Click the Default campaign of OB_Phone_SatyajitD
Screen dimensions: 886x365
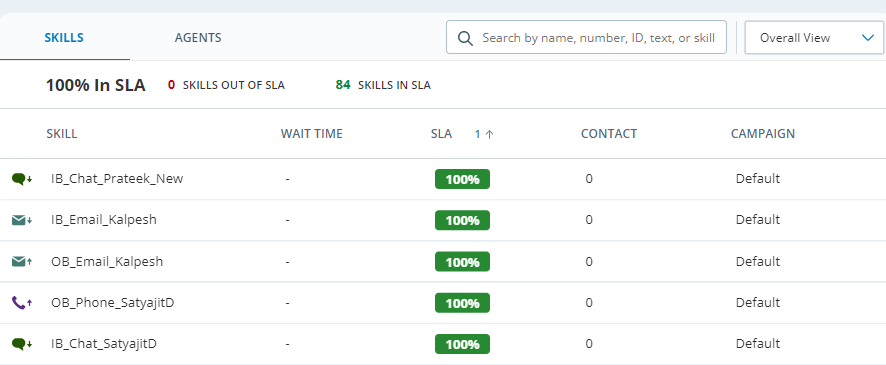click(758, 302)
